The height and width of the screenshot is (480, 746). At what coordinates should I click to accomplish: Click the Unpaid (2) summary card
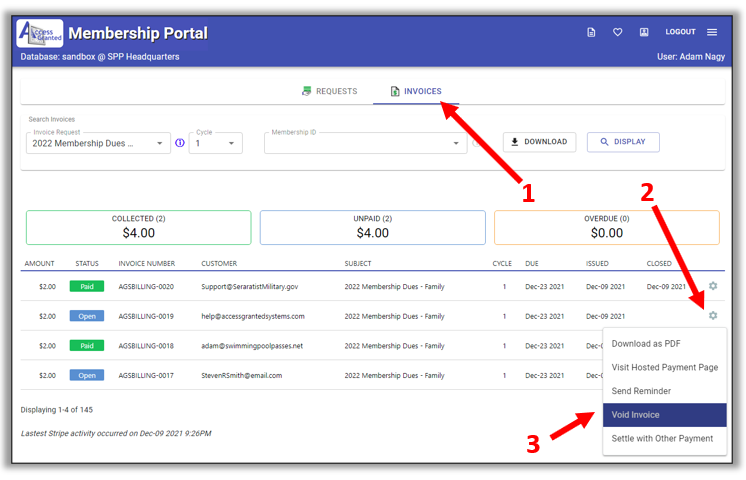click(x=373, y=227)
